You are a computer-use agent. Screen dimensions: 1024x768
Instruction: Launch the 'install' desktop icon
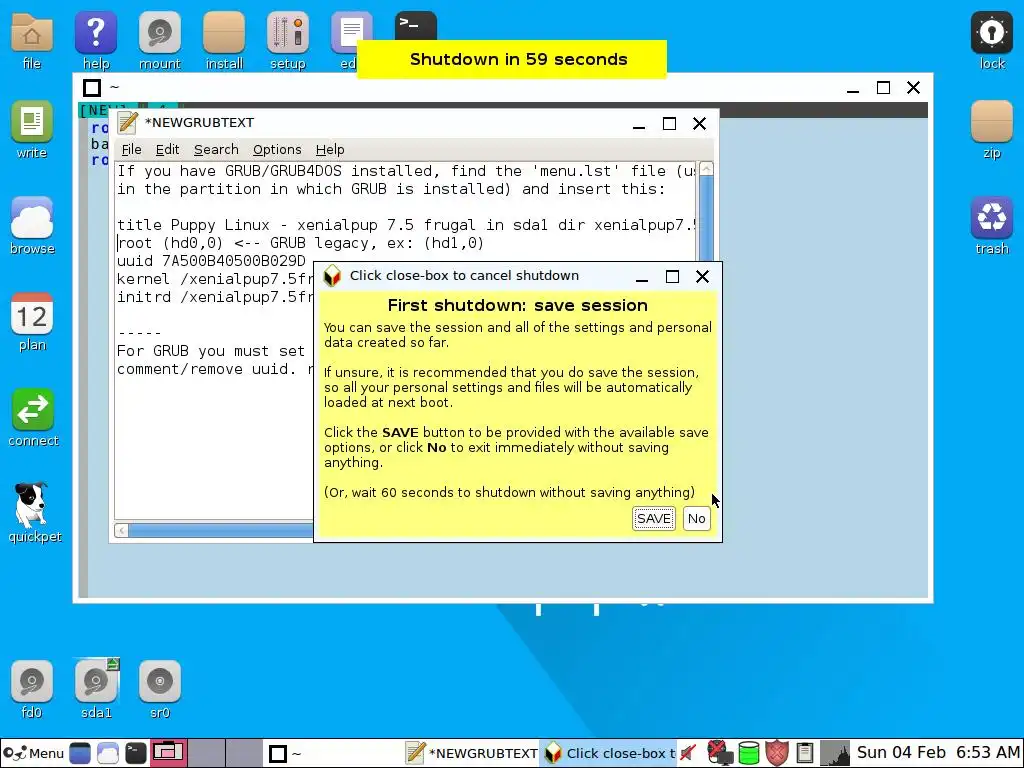(224, 40)
